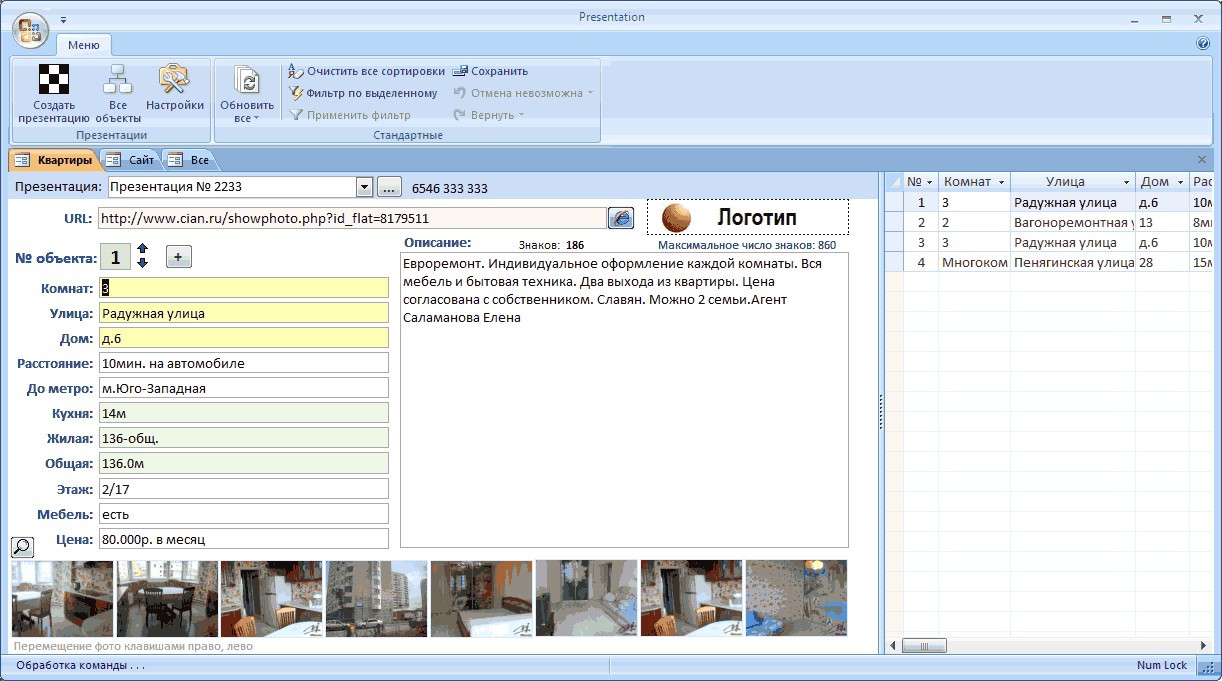This screenshot has width=1222, height=681.
Task: Click the До метро field
Action: click(243, 388)
